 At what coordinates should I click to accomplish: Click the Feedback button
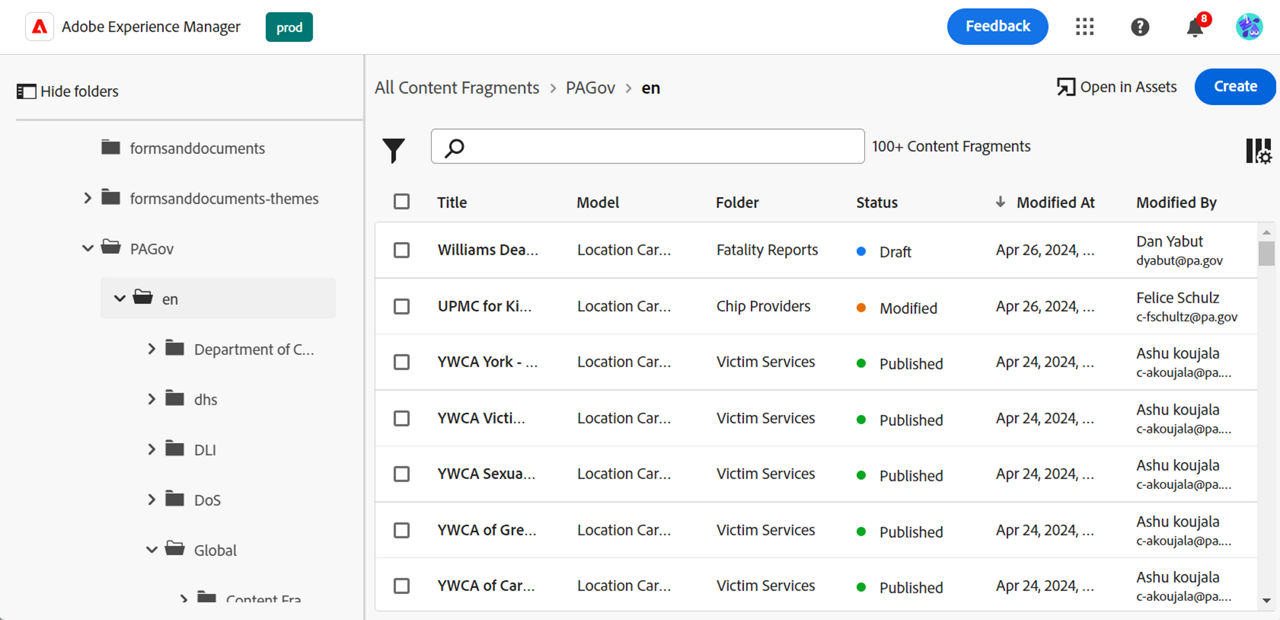[997, 27]
